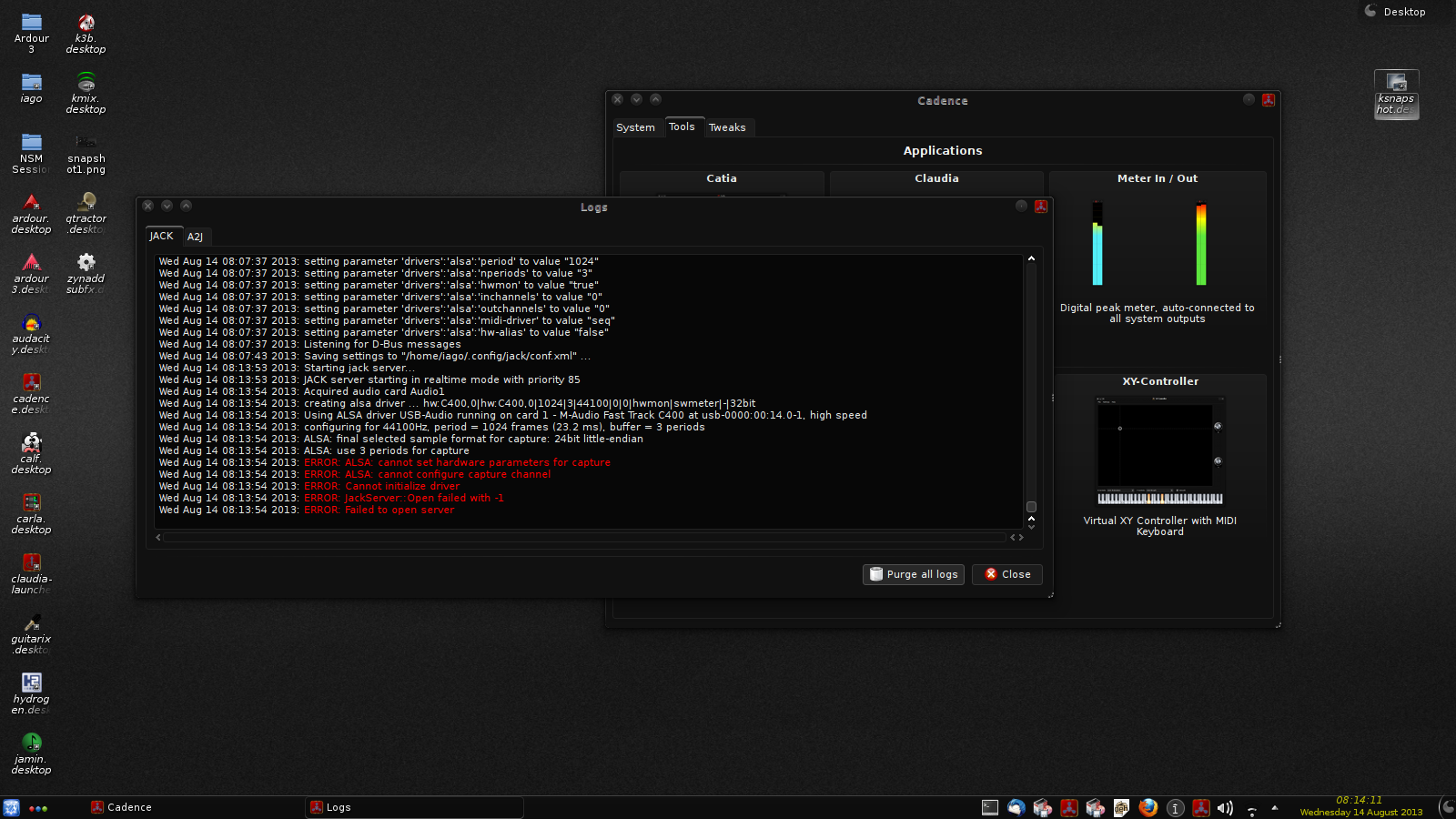
Task: Open the System tab in Cadence
Action: (635, 127)
